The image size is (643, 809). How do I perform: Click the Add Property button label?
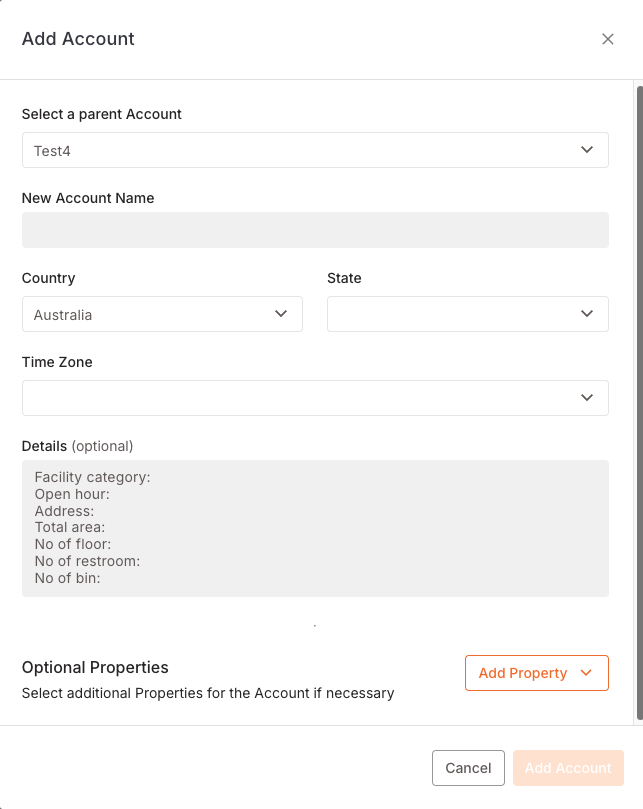coord(523,673)
